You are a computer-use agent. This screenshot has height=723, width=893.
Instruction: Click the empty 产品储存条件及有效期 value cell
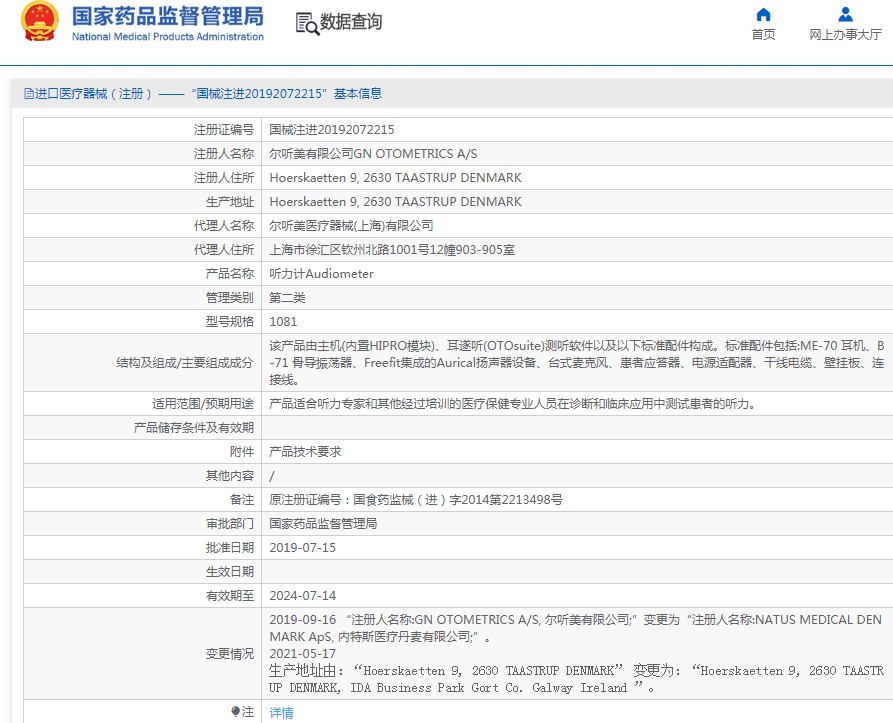tap(577, 428)
